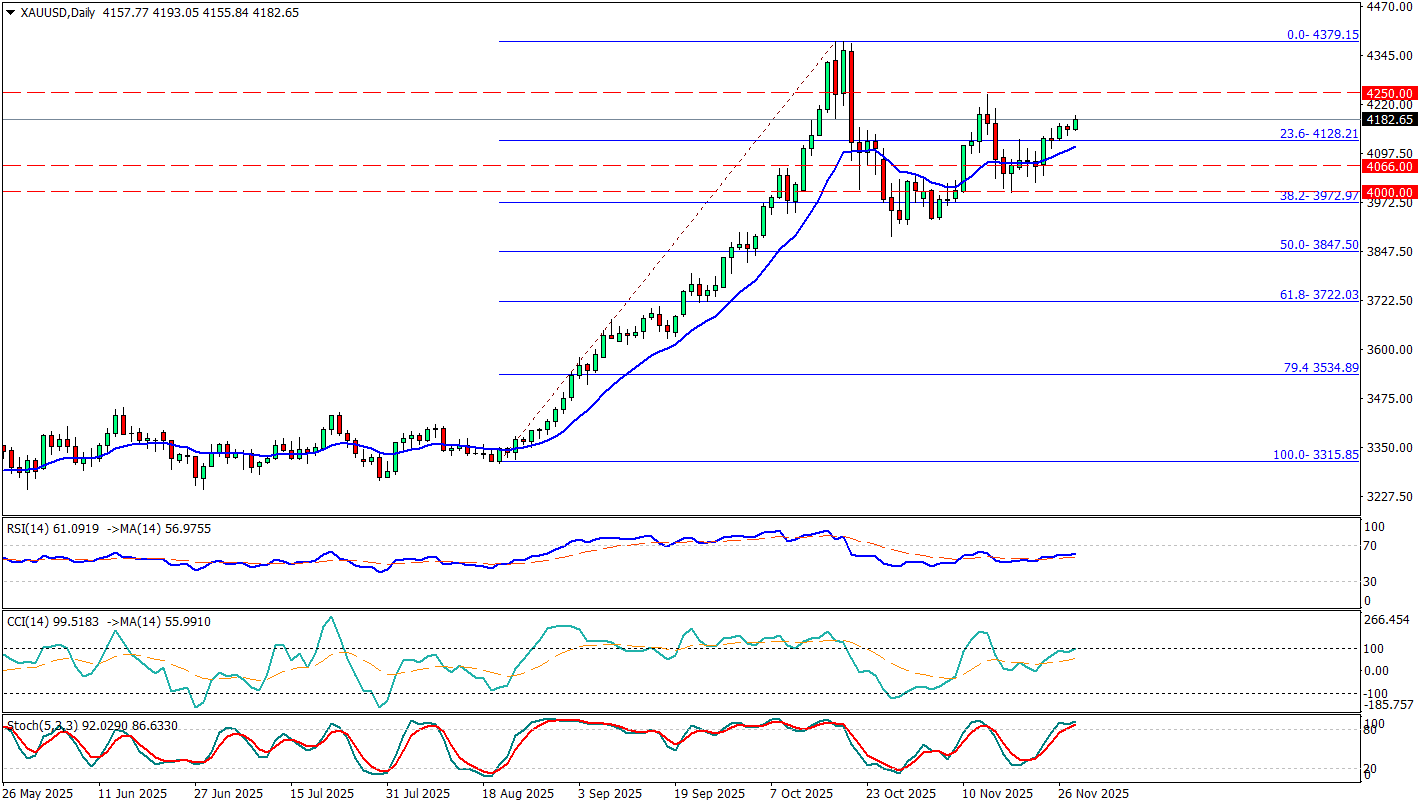Screen dimensions: 1424x806
Task: Click the red 4066.00 price label
Action: tap(1391, 166)
